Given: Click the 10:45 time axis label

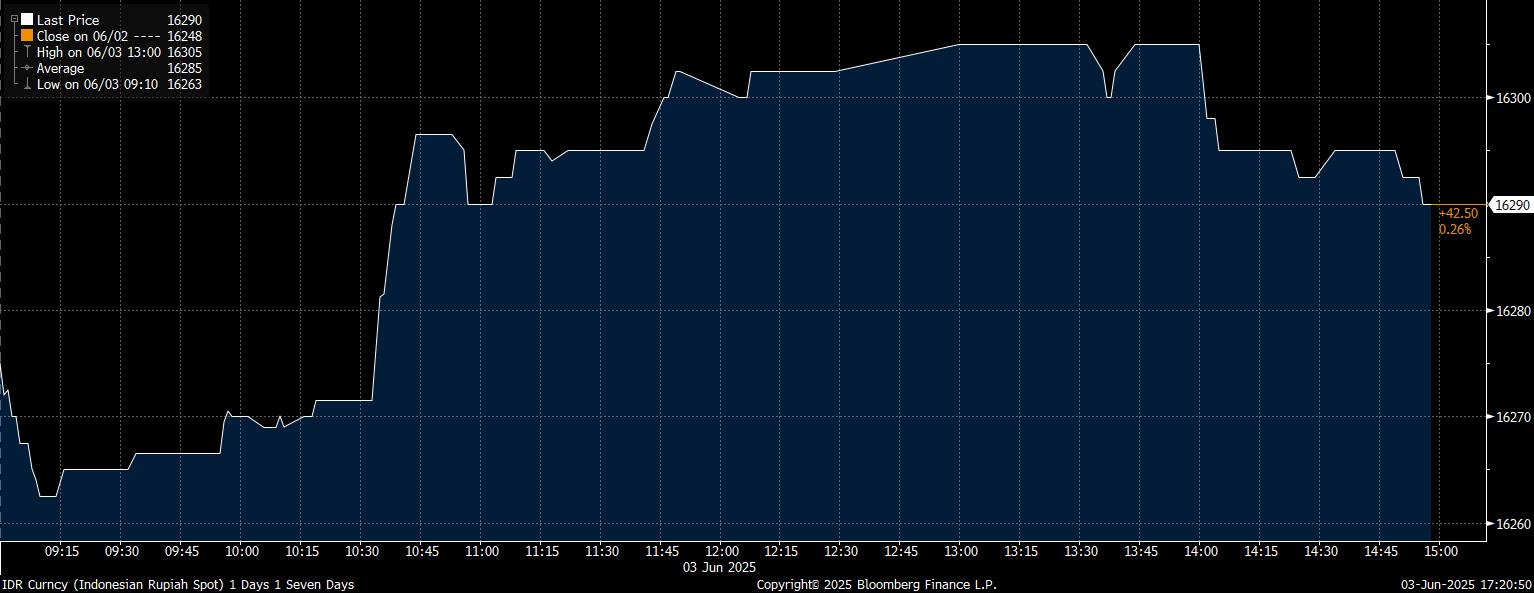Looking at the screenshot, I should [422, 551].
